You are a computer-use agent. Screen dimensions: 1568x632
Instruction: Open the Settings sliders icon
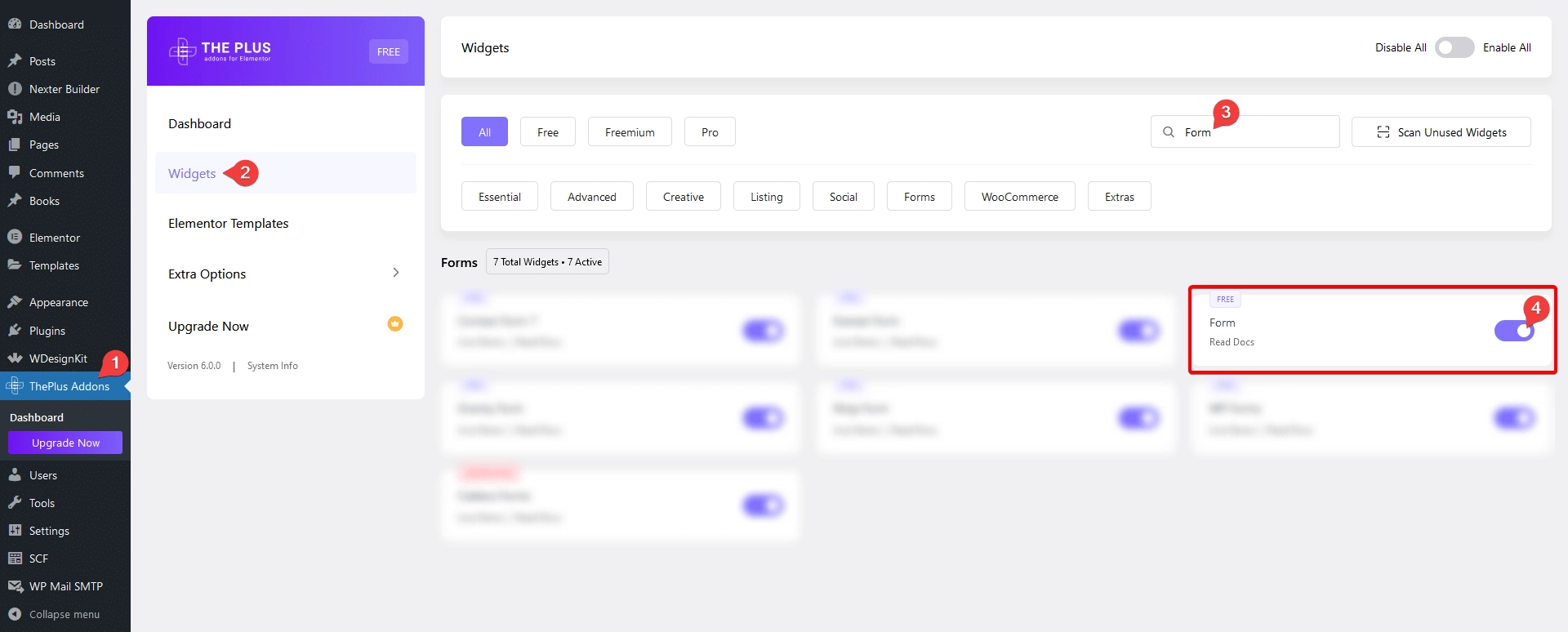pos(15,531)
